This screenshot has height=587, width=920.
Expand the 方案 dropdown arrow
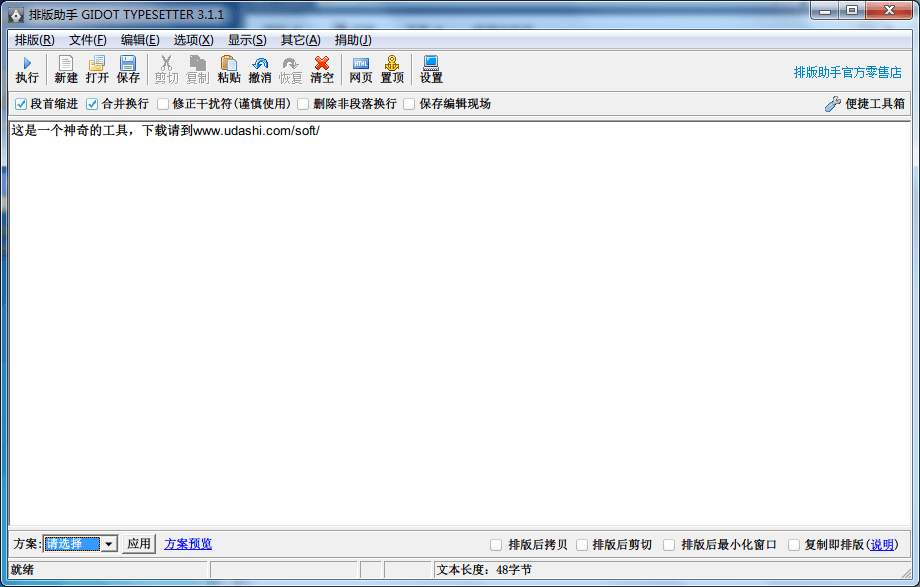click(x=109, y=544)
